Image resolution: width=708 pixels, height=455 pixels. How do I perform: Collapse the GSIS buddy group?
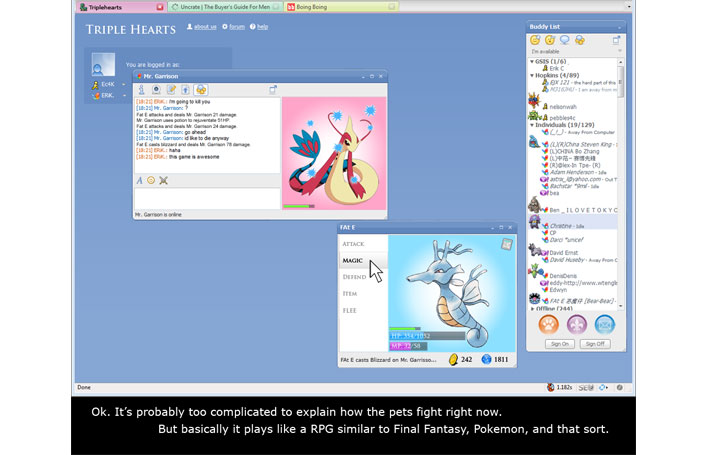(532, 61)
